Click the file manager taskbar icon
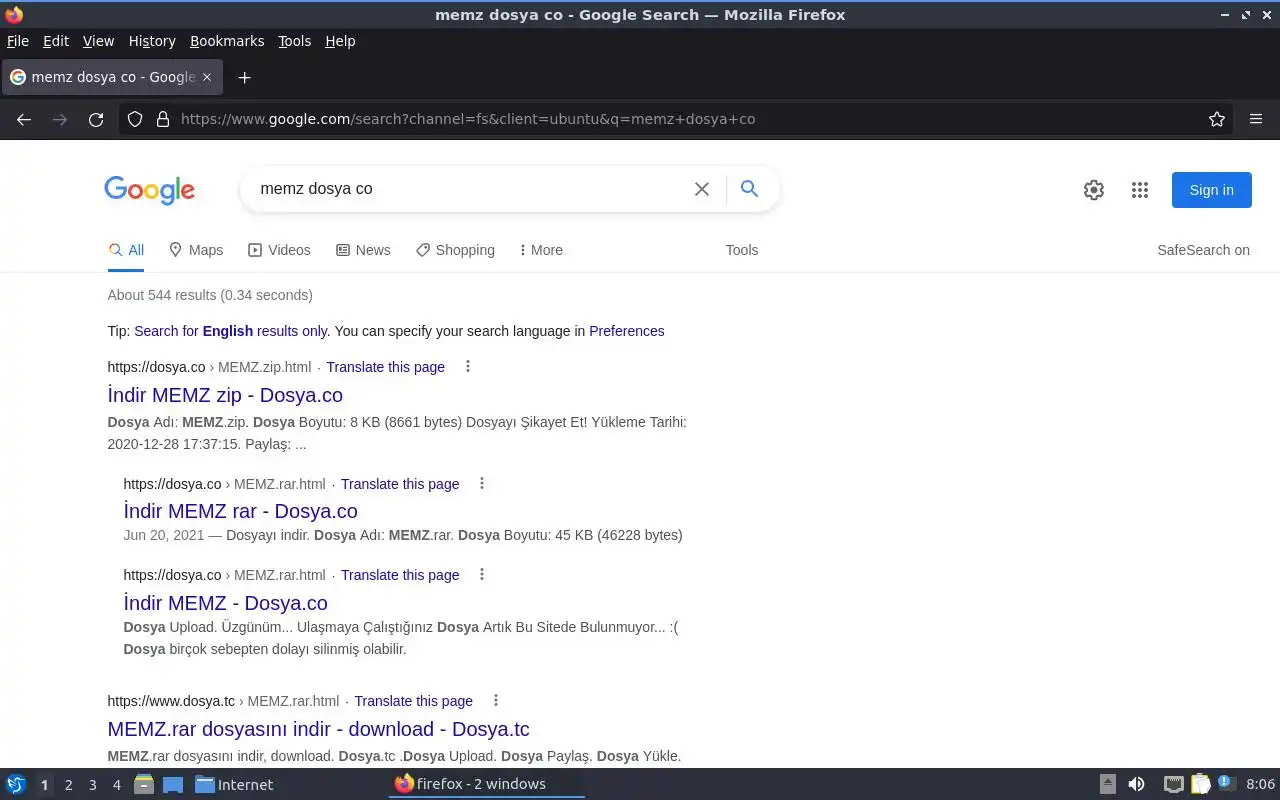 pyautogui.click(x=144, y=784)
